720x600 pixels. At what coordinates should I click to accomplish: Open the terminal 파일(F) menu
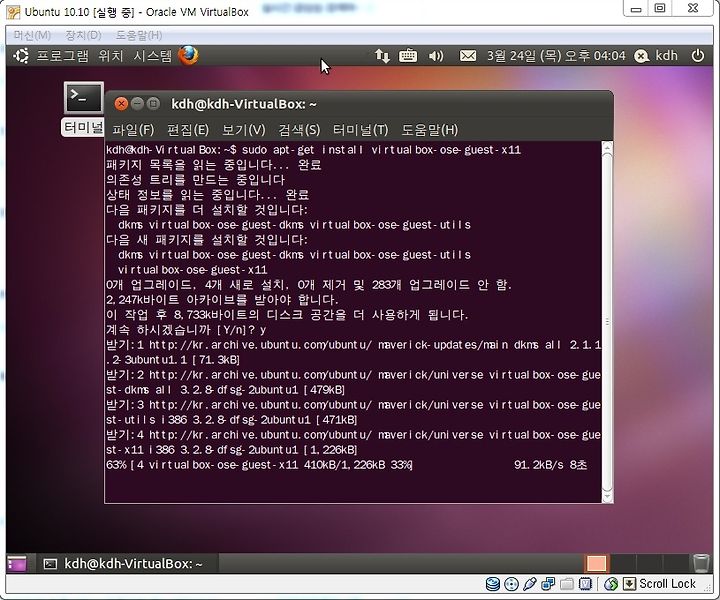pyautogui.click(x=133, y=130)
